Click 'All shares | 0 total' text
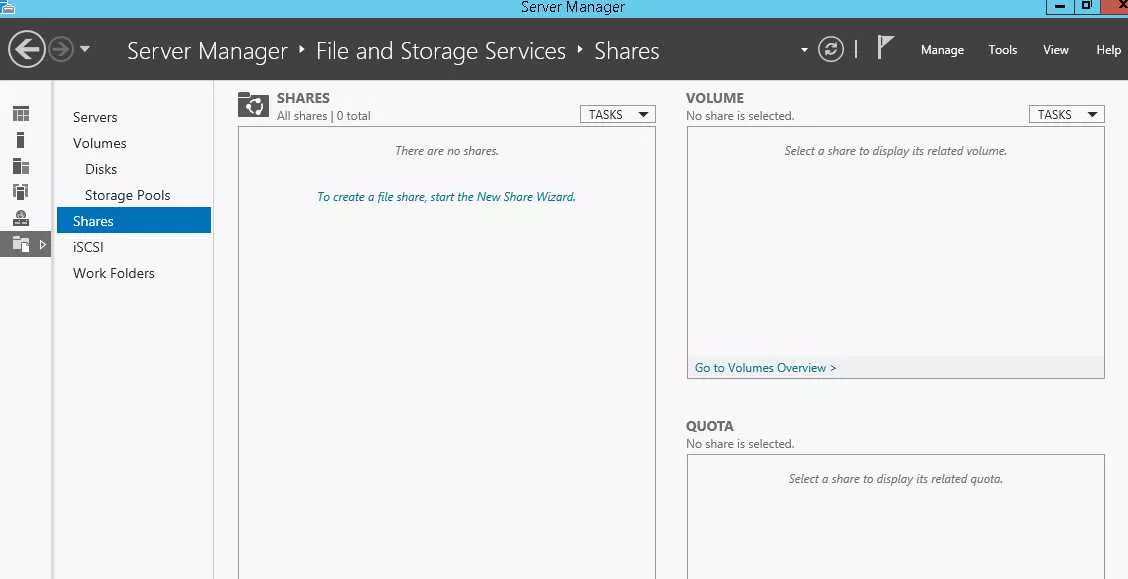This screenshot has height=579, width=1128. (324, 116)
